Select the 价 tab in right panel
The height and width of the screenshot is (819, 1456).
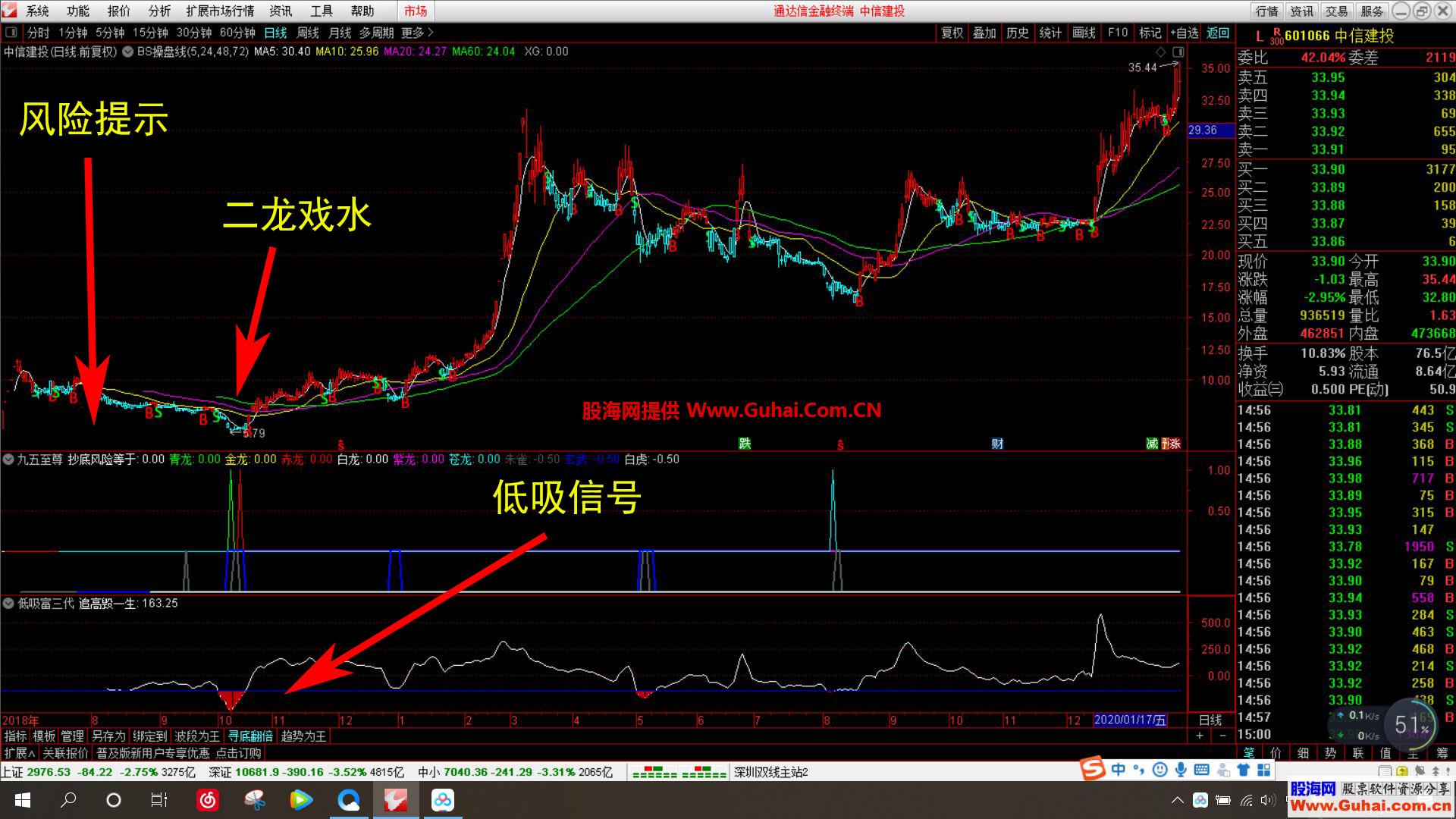1276,752
